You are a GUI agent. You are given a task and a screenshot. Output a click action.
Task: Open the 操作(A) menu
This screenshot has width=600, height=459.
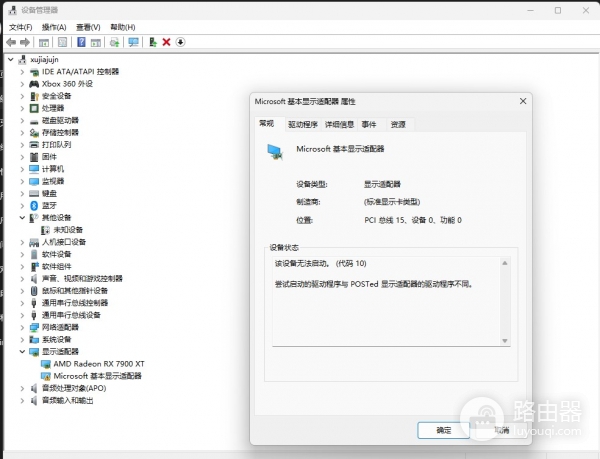coord(54,27)
